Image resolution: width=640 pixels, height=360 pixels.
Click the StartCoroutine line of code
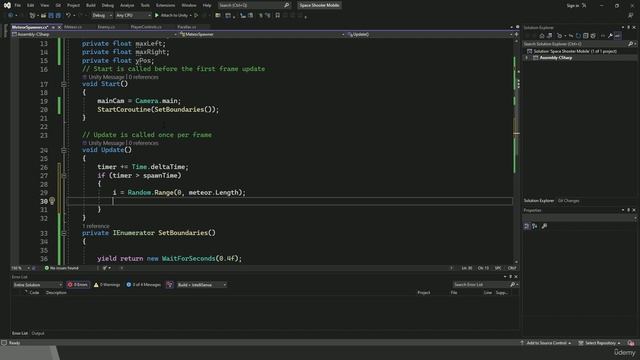(x=158, y=109)
